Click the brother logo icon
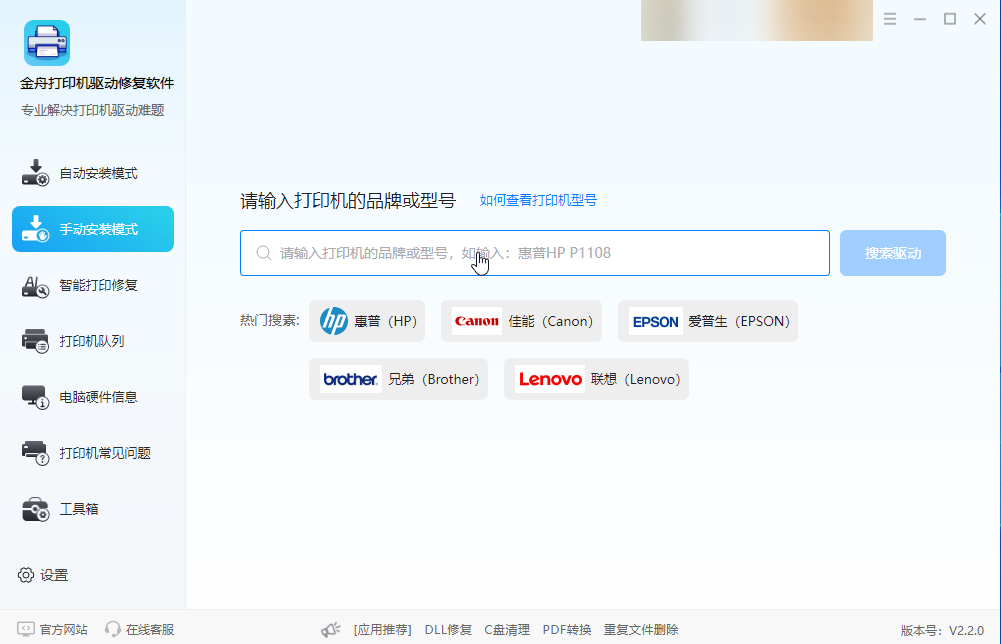Viewport: 1001px width, 644px height. click(x=350, y=379)
